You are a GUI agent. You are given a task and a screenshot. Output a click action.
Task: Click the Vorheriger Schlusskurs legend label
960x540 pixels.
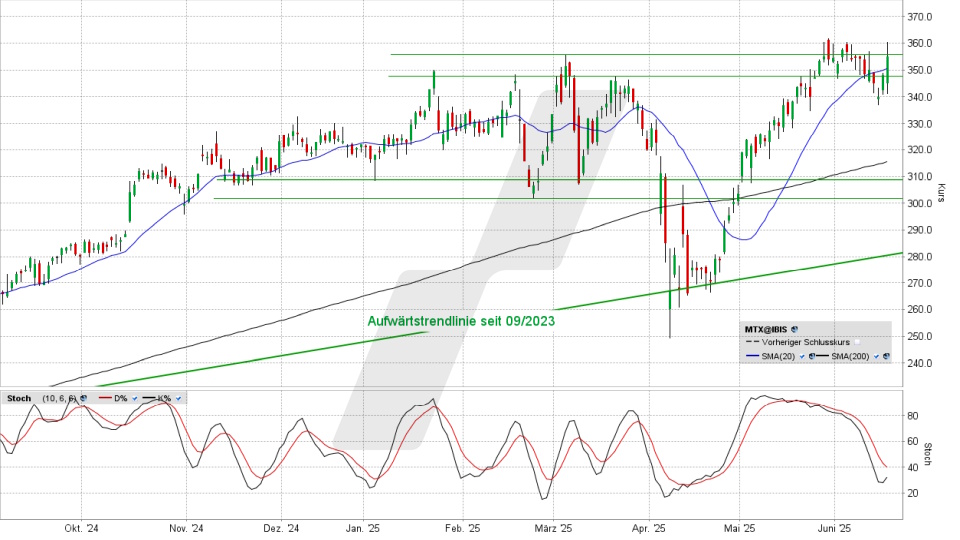(806, 342)
